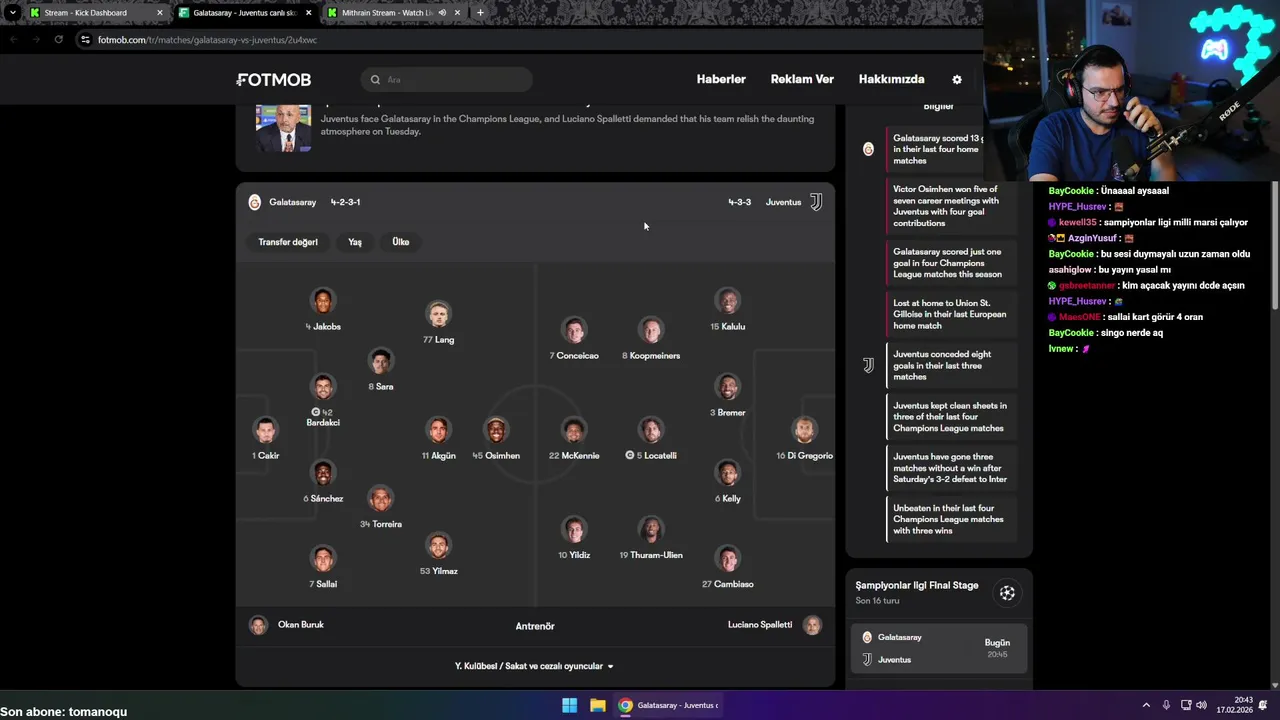Toggle the Ülke filter
Viewport: 1280px width, 720px height.
pos(401,242)
